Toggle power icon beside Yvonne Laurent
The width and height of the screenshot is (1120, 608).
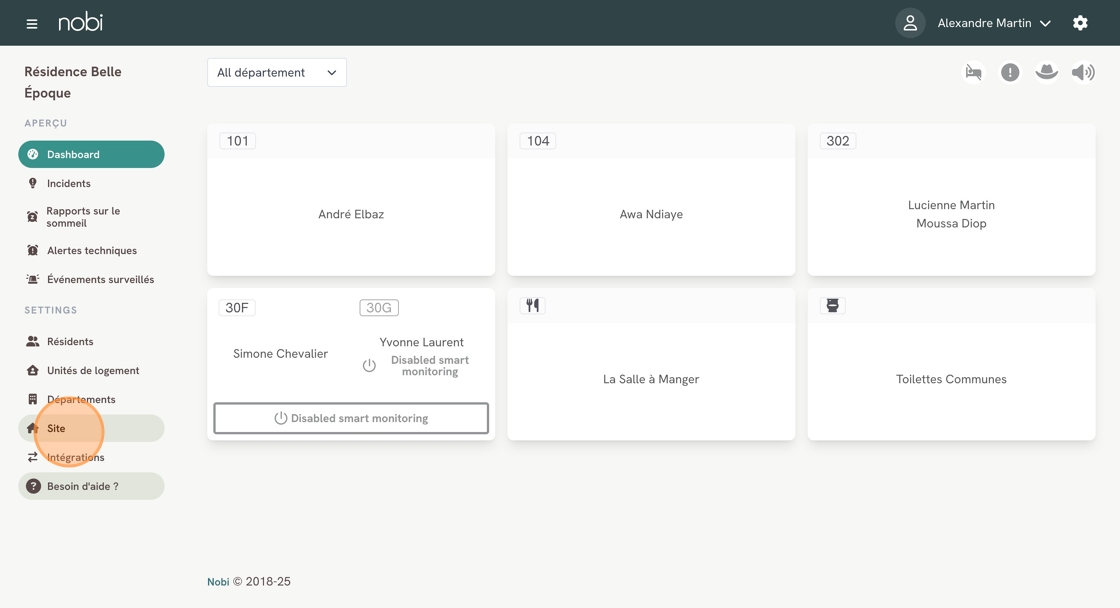click(x=369, y=366)
